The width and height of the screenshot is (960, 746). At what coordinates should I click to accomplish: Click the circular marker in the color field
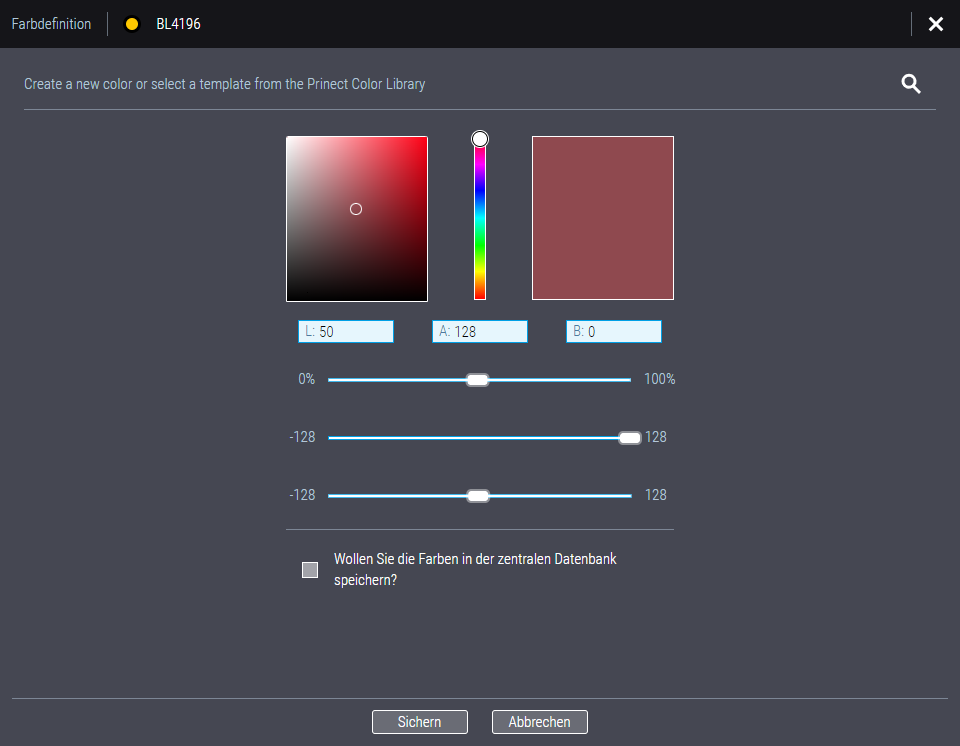356,209
